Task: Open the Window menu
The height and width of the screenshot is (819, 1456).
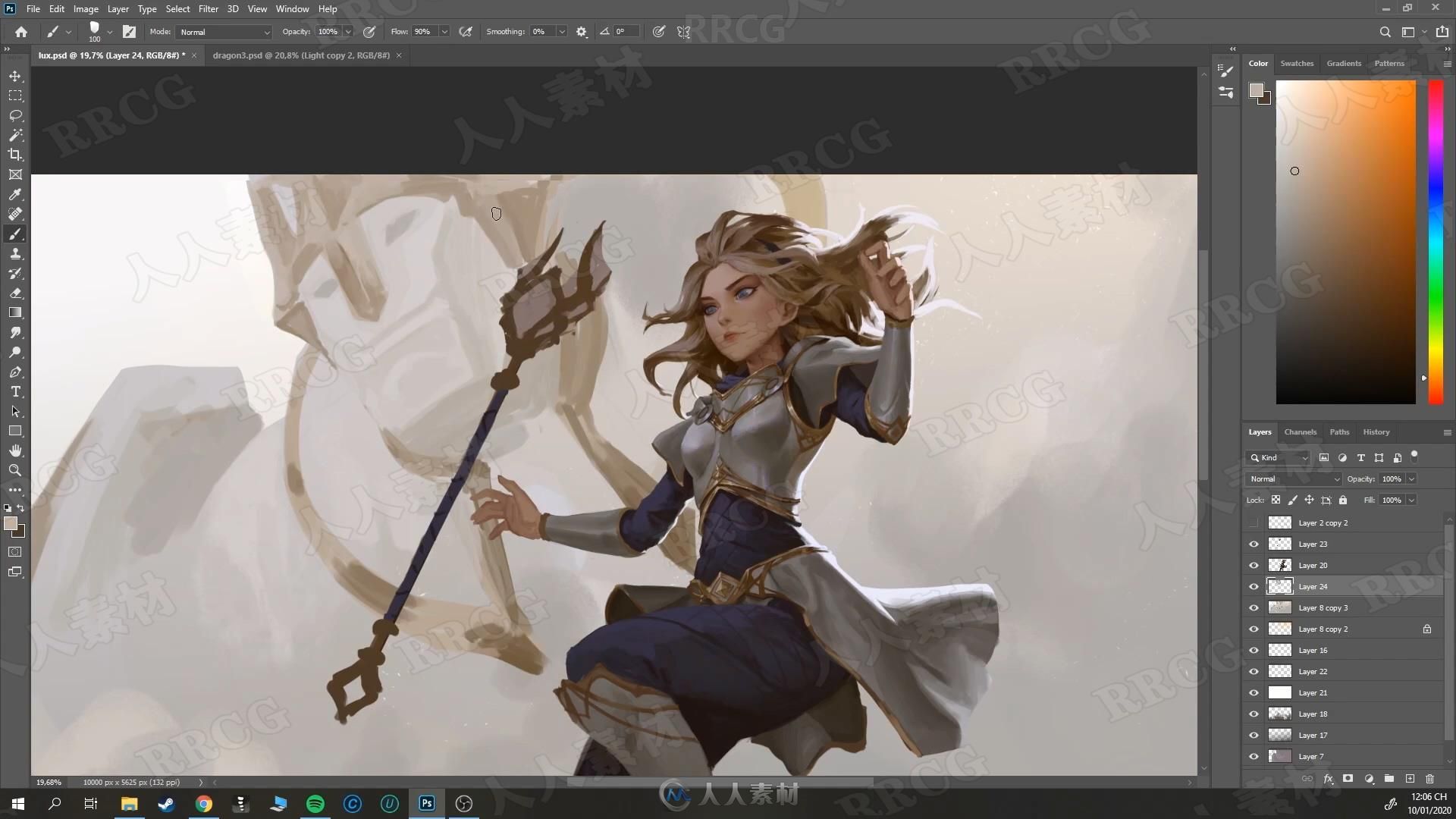Action: point(292,9)
